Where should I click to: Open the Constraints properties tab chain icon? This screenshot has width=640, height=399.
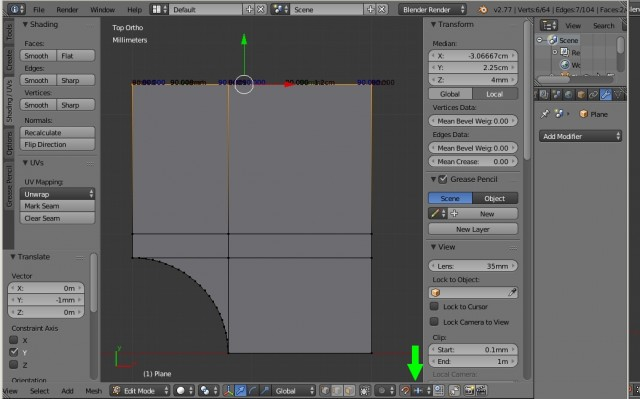pyautogui.click(x=593, y=95)
